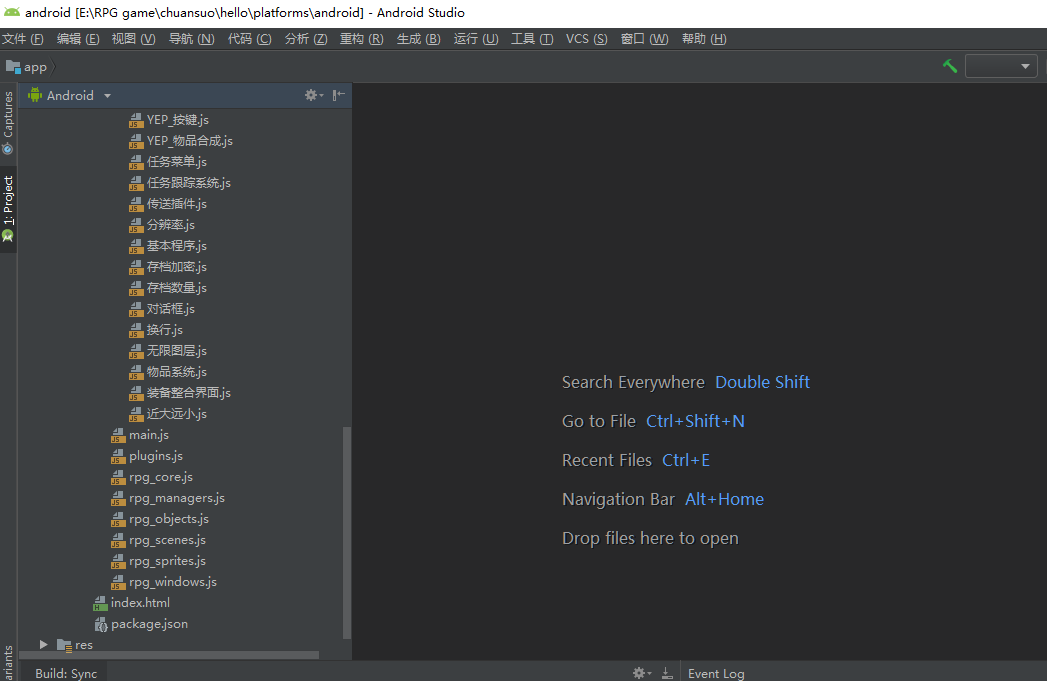The height and width of the screenshot is (681, 1047).
Task: Switch to the Build: Sync tab
Action: [x=66, y=673]
